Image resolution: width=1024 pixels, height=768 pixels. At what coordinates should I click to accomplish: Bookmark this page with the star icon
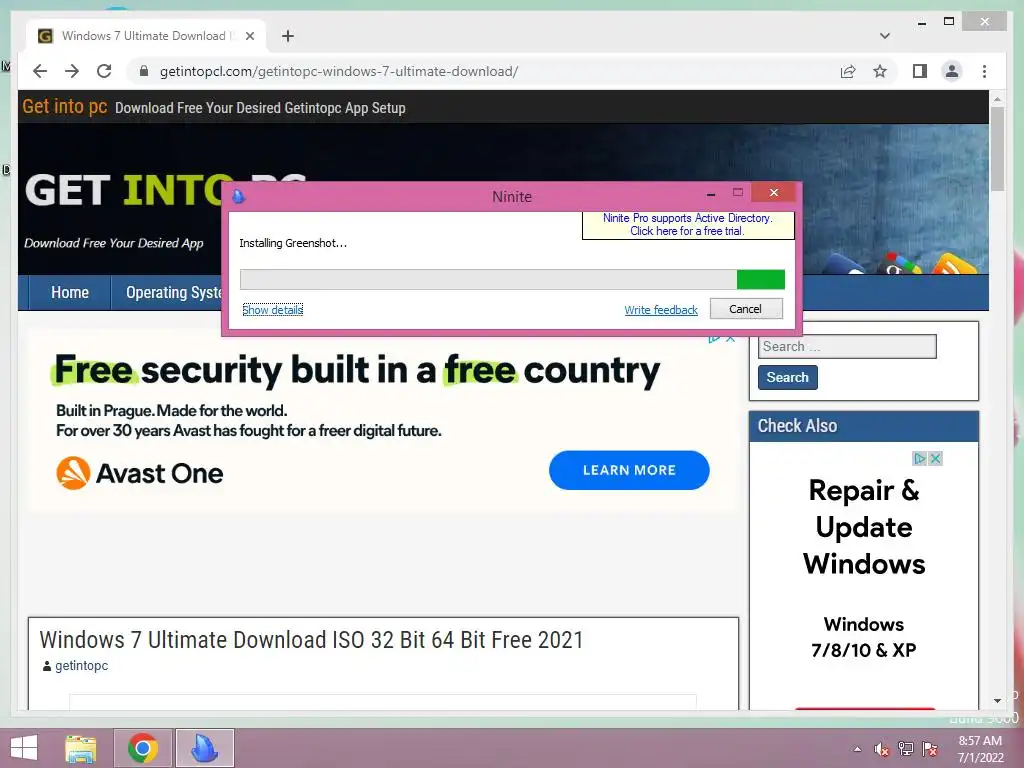pos(880,71)
